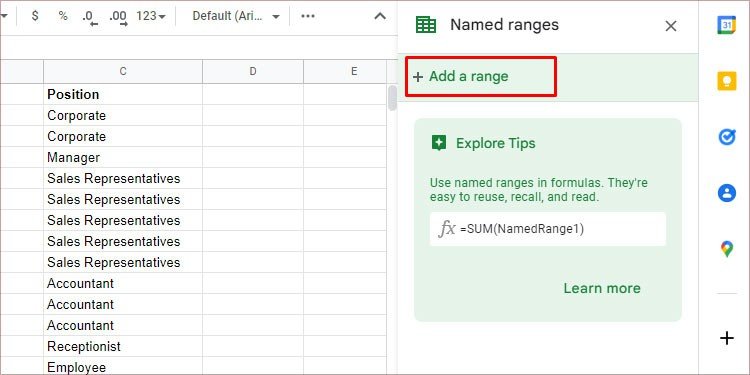Open Google Tasks side panel icon
This screenshot has height=375, width=750.
[726, 137]
